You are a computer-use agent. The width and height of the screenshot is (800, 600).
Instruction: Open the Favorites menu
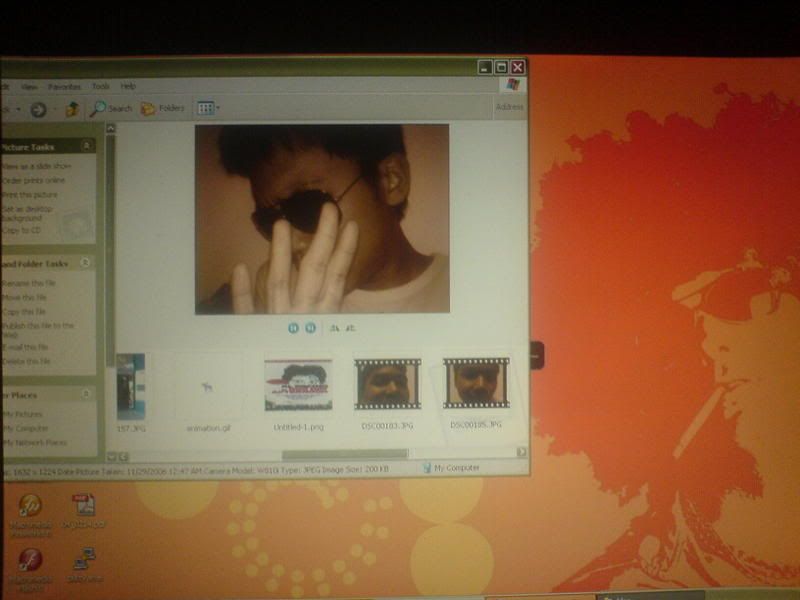click(x=64, y=87)
